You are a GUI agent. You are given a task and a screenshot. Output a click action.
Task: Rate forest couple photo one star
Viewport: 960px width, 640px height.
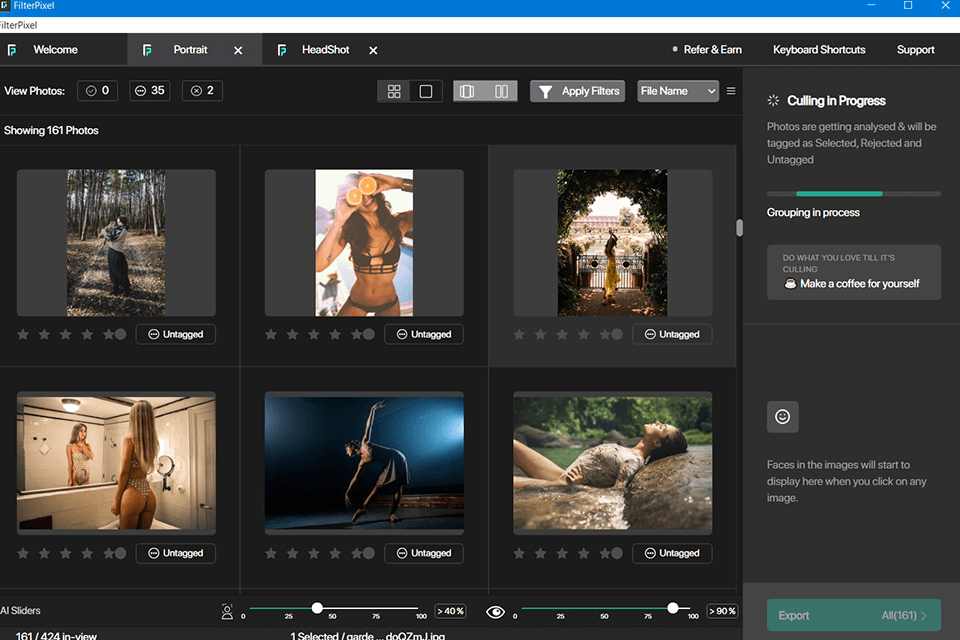pyautogui.click(x=23, y=334)
